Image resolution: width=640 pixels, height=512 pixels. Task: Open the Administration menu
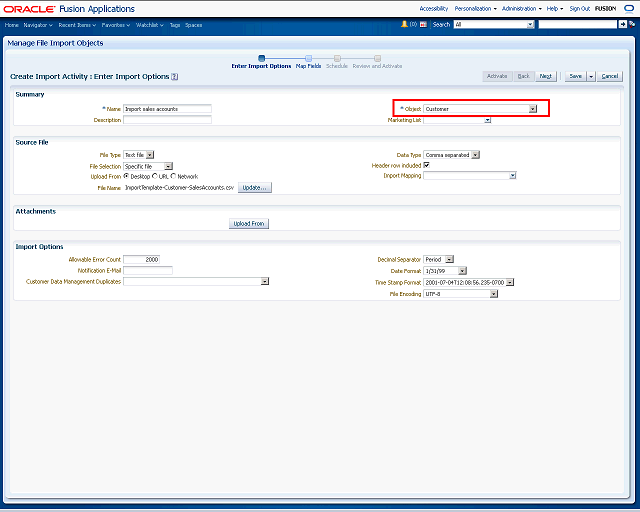[522, 9]
